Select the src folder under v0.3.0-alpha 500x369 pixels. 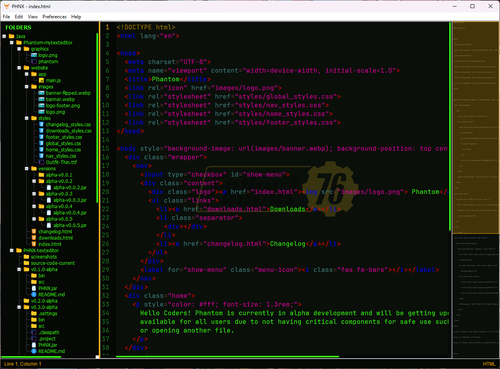tap(41, 326)
